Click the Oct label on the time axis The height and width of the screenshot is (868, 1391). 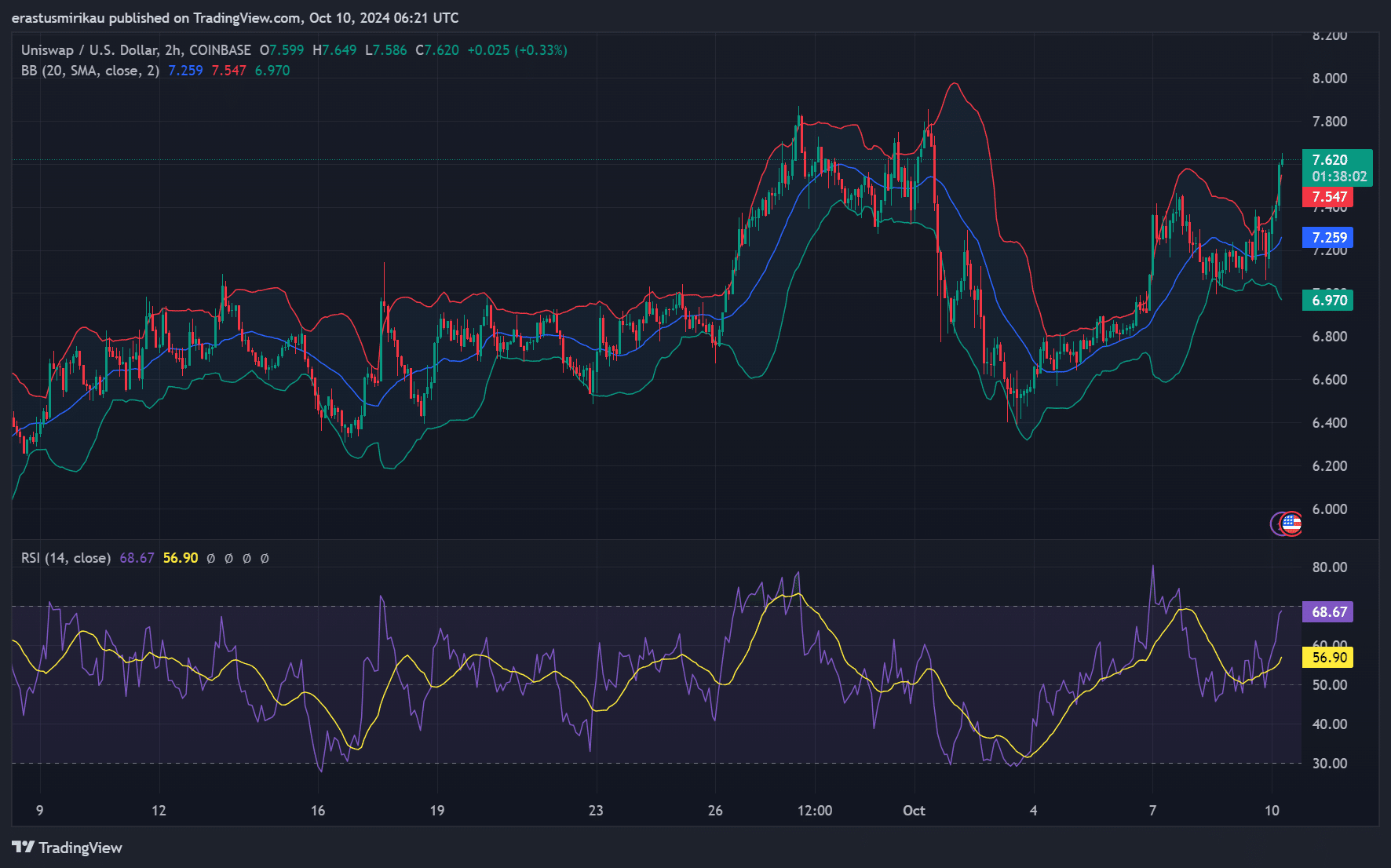(914, 811)
